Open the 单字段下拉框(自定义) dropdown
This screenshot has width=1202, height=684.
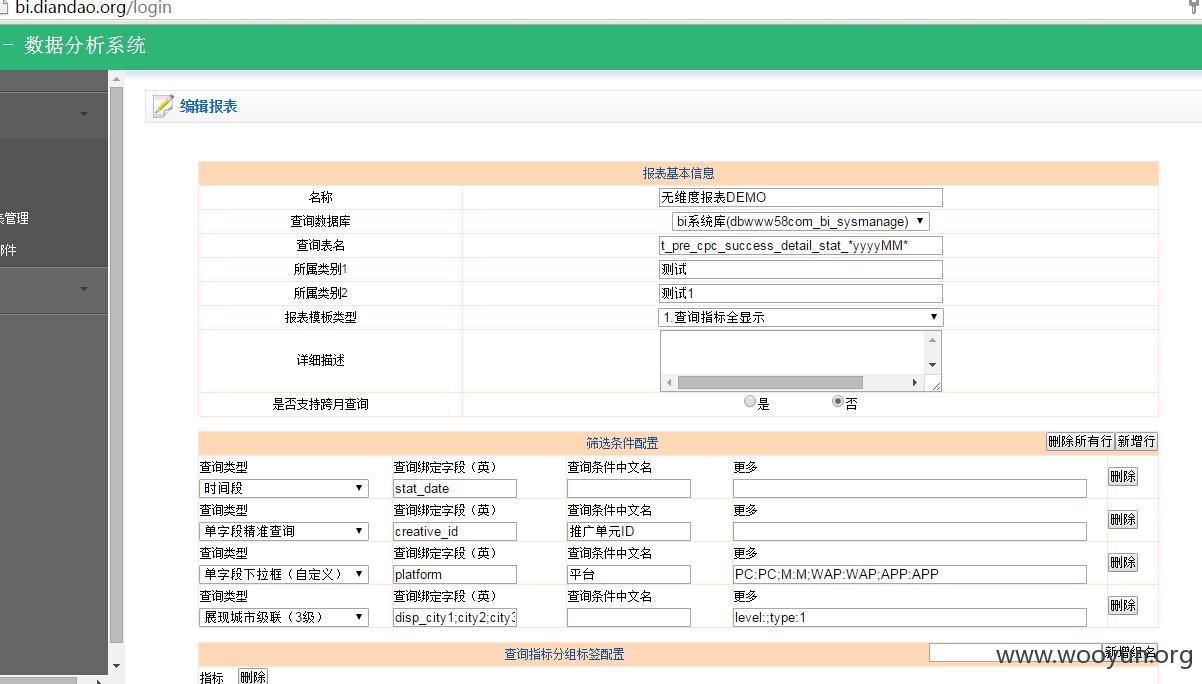click(x=284, y=574)
